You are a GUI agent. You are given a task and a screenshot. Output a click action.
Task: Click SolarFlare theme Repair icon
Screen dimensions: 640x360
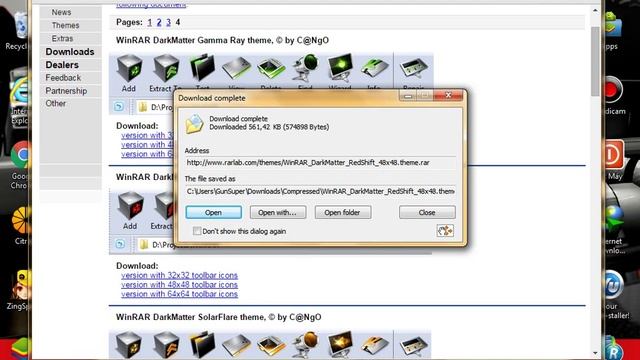click(x=413, y=346)
